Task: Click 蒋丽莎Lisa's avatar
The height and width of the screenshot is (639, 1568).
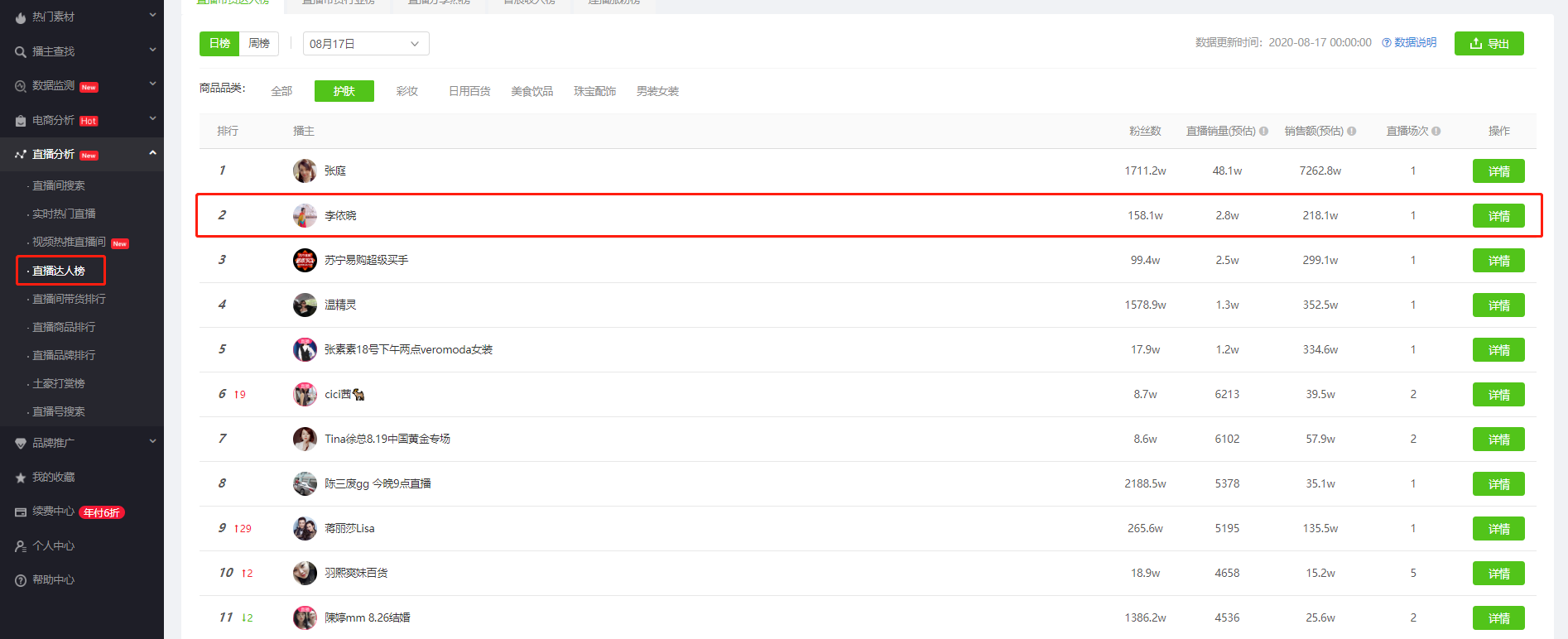Action: (305, 528)
